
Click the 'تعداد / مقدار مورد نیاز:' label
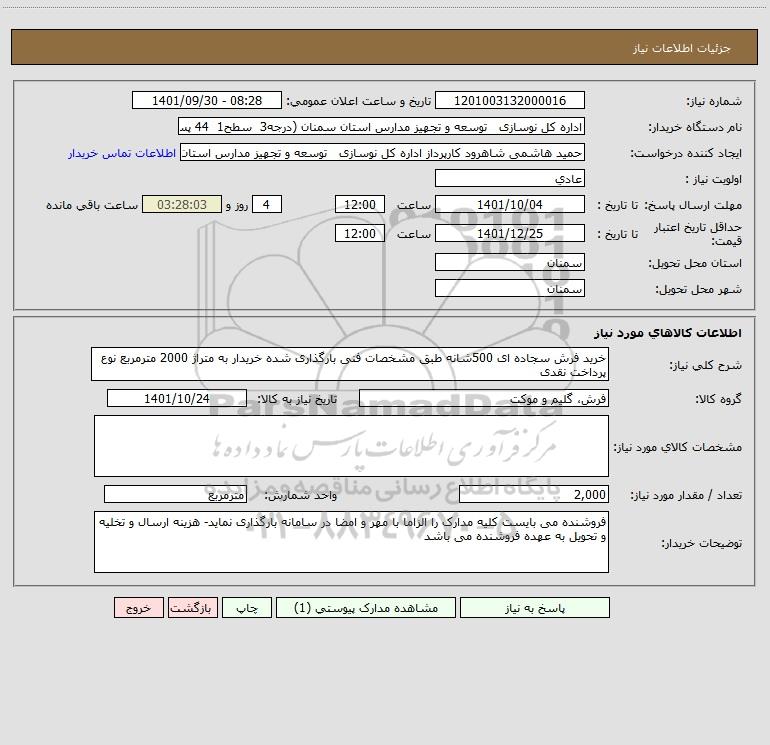click(686, 496)
